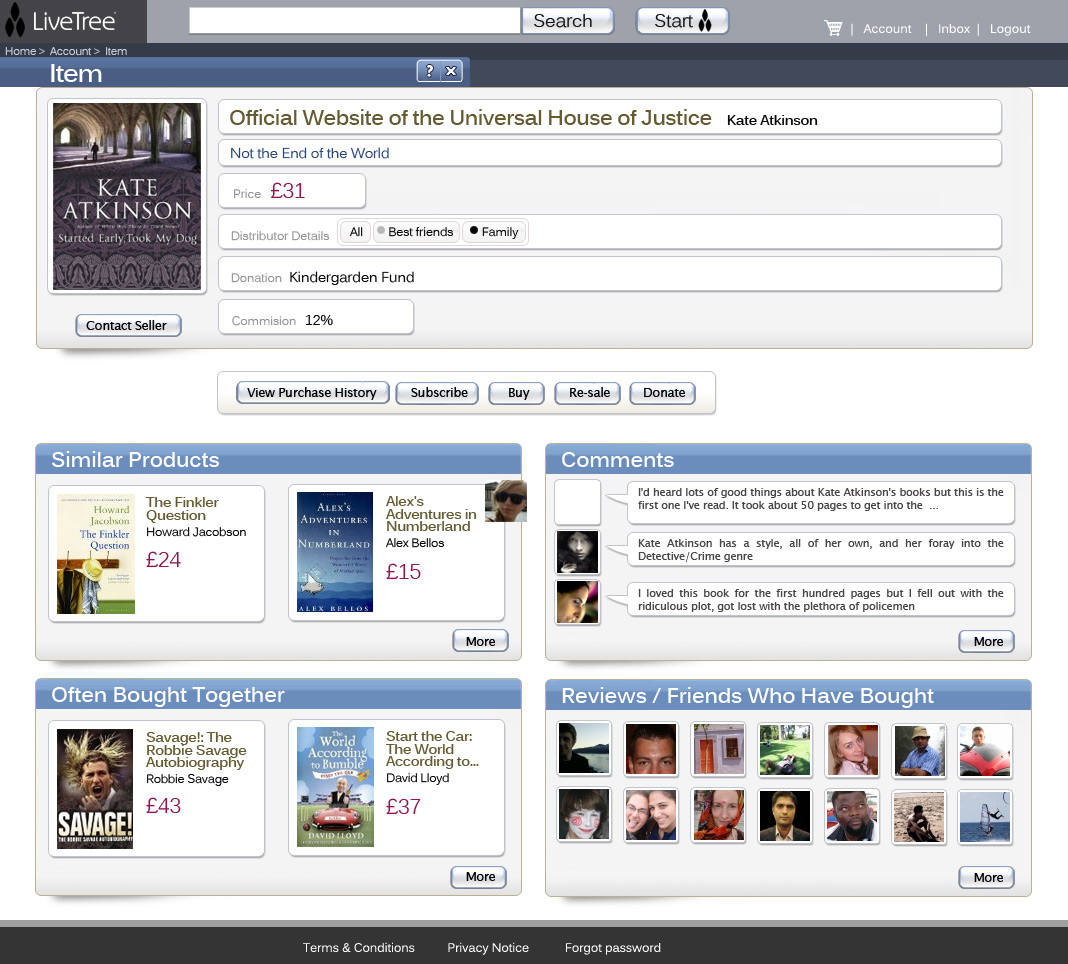
Task: Click Alex's Adventures in Numberland title
Action: [431, 514]
